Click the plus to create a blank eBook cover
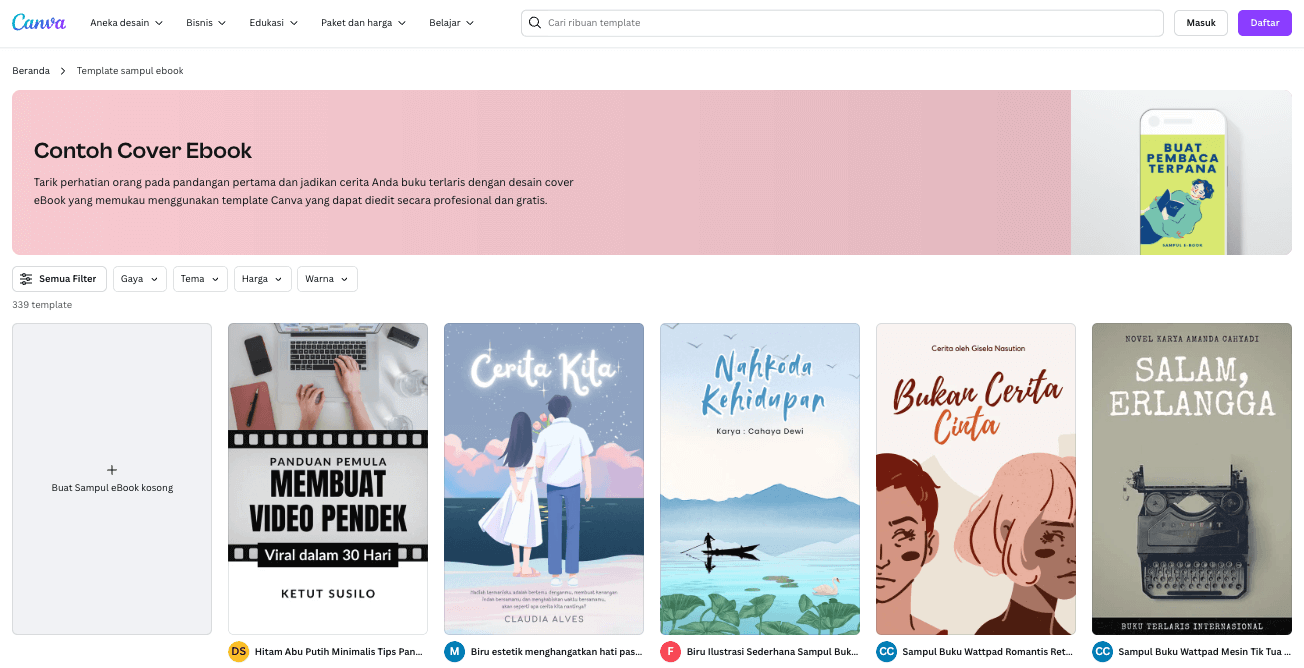 [111, 470]
